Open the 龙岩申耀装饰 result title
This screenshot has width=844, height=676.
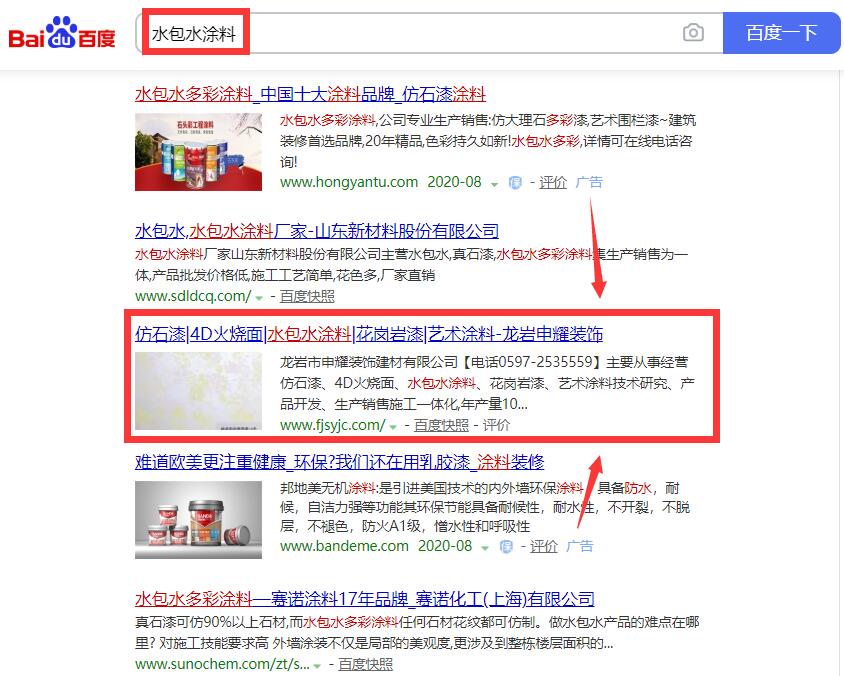pyautogui.click(x=369, y=334)
